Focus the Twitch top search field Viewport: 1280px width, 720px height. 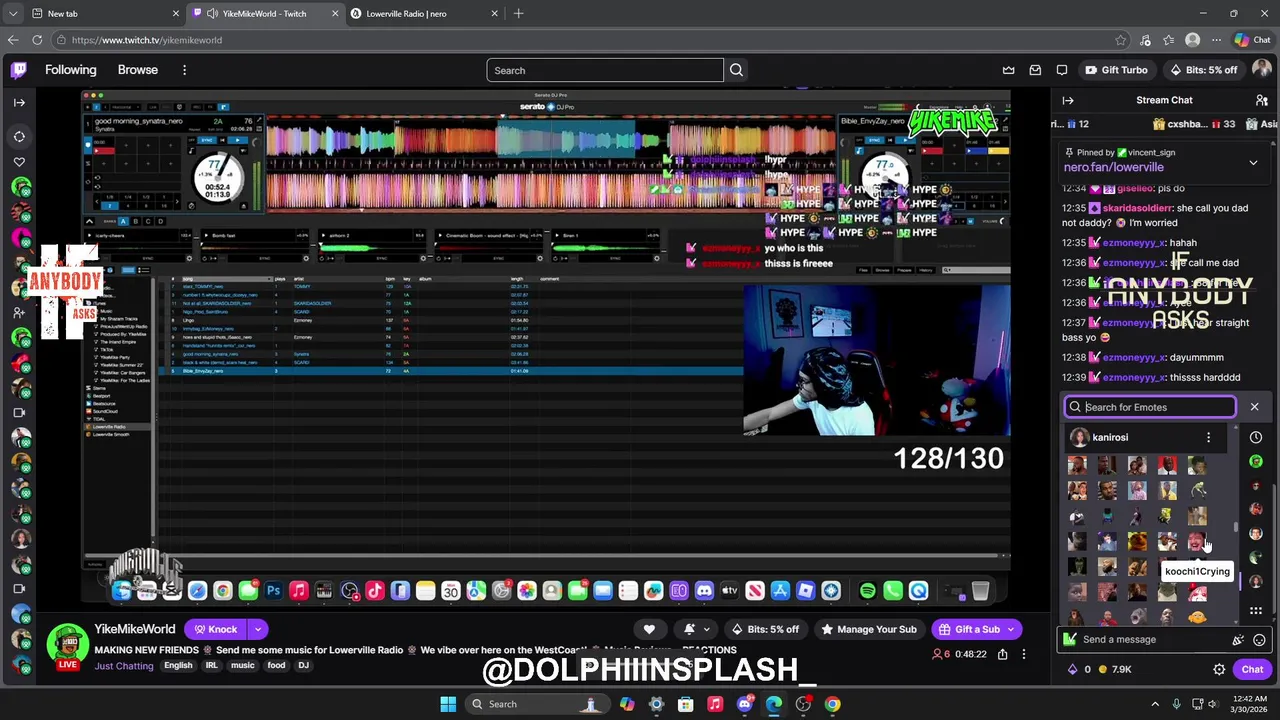coord(605,70)
